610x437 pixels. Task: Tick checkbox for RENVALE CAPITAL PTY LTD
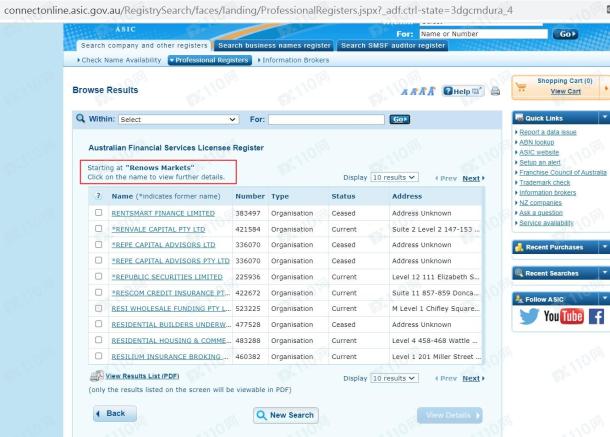(98, 228)
